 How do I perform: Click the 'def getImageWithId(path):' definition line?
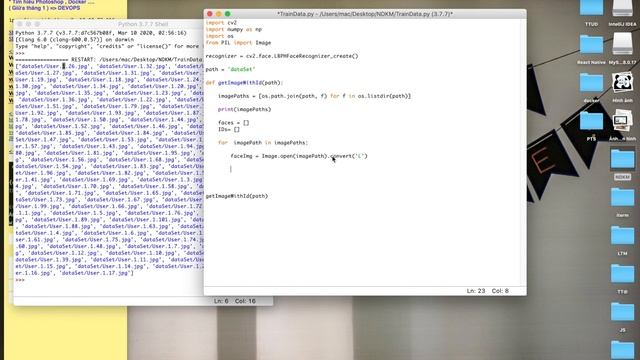(x=244, y=83)
